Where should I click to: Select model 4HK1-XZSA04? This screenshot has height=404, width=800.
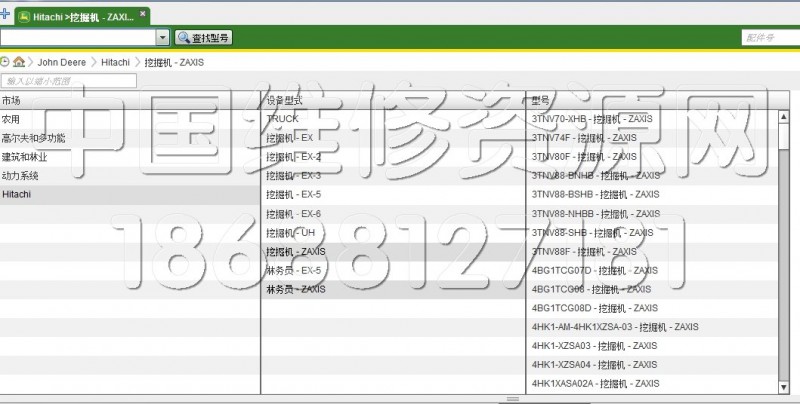[x=652, y=365]
